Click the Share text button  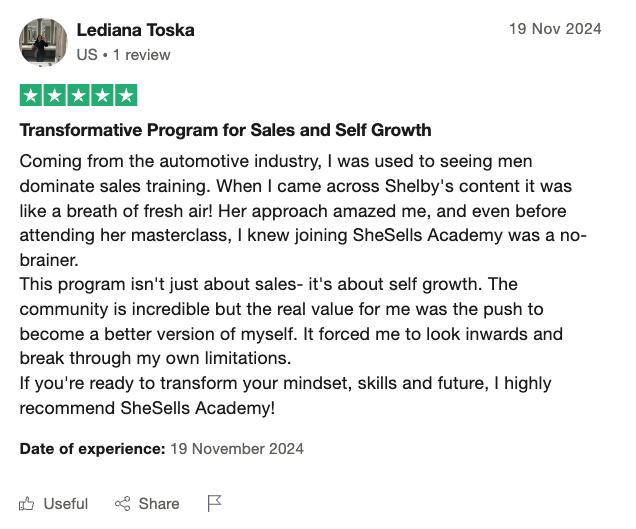tap(159, 503)
